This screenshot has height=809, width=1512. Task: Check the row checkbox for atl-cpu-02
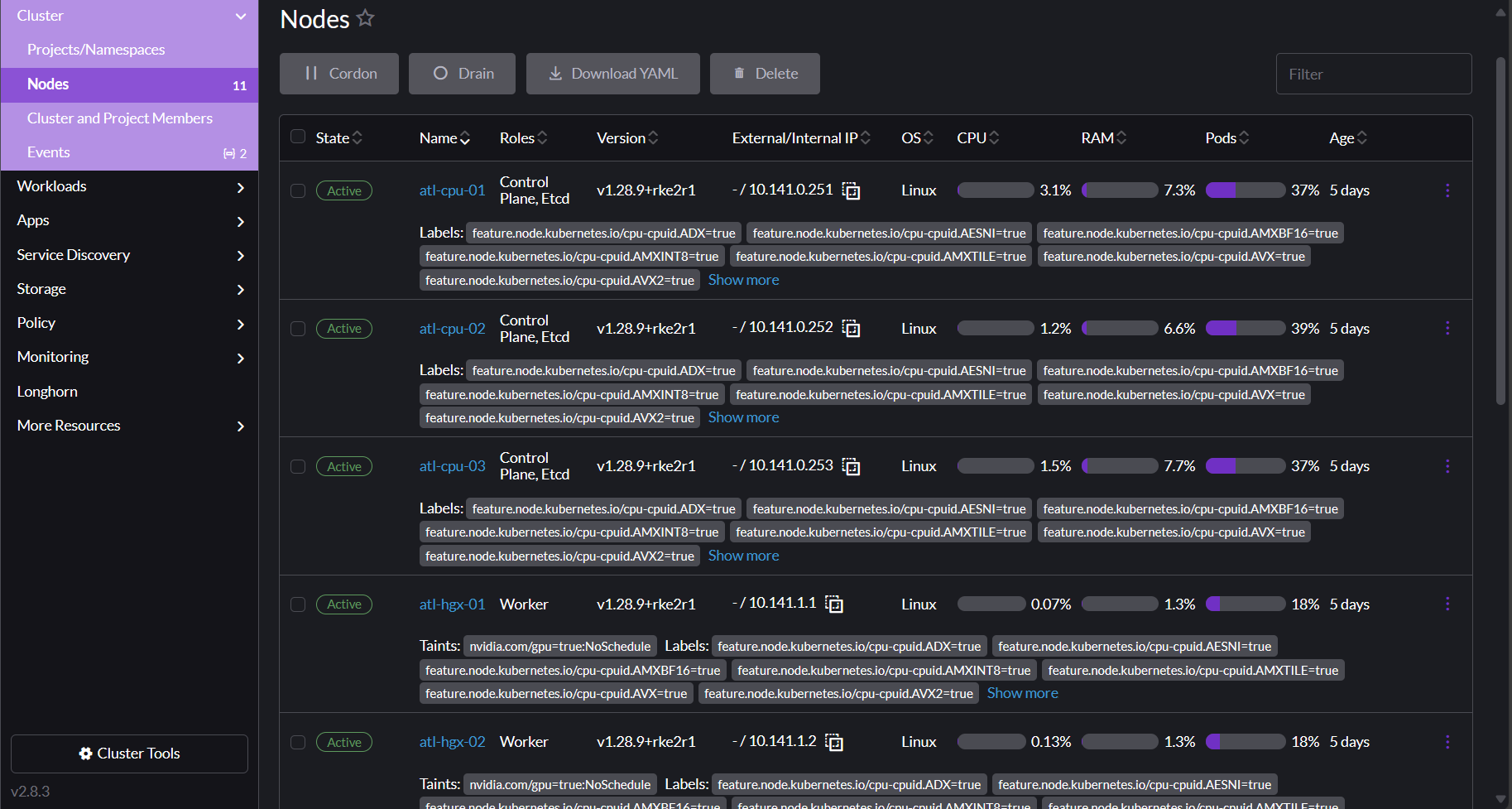tap(298, 328)
